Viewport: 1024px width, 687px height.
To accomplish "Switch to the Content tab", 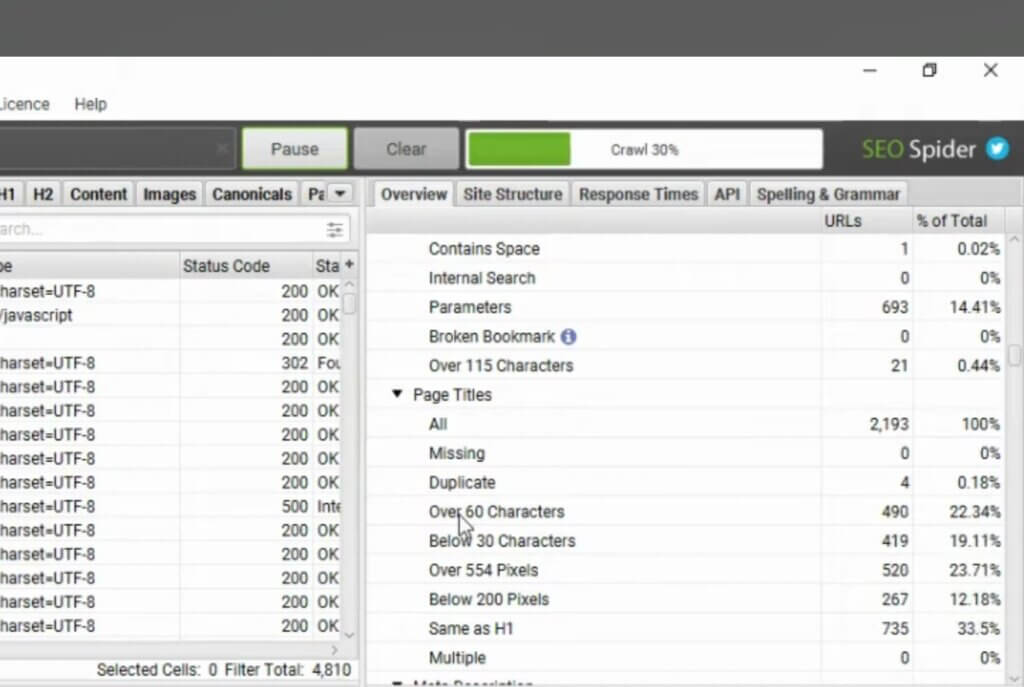I will tap(99, 194).
